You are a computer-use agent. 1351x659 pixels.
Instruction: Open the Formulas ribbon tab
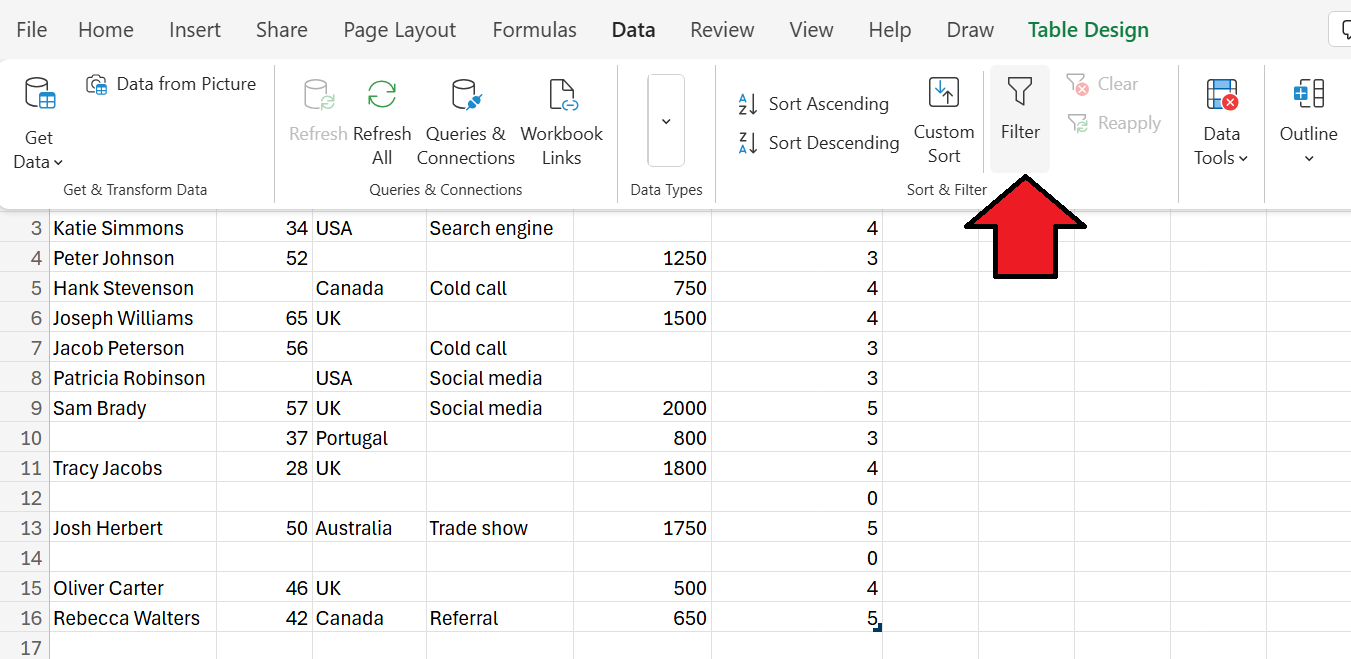534,29
